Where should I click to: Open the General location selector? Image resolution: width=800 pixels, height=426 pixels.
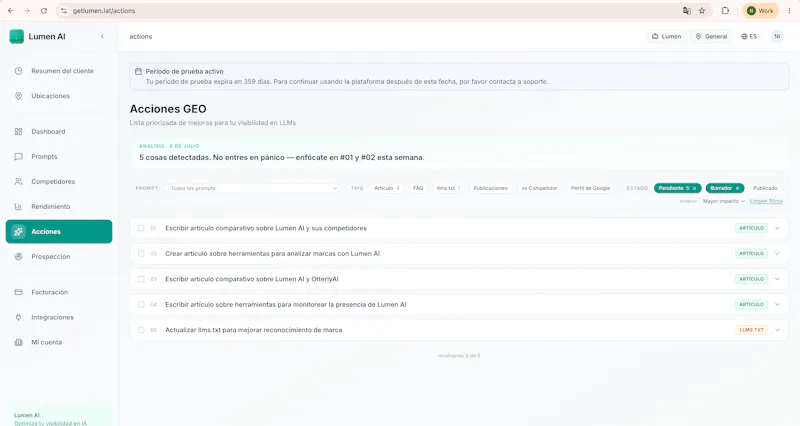(711, 36)
